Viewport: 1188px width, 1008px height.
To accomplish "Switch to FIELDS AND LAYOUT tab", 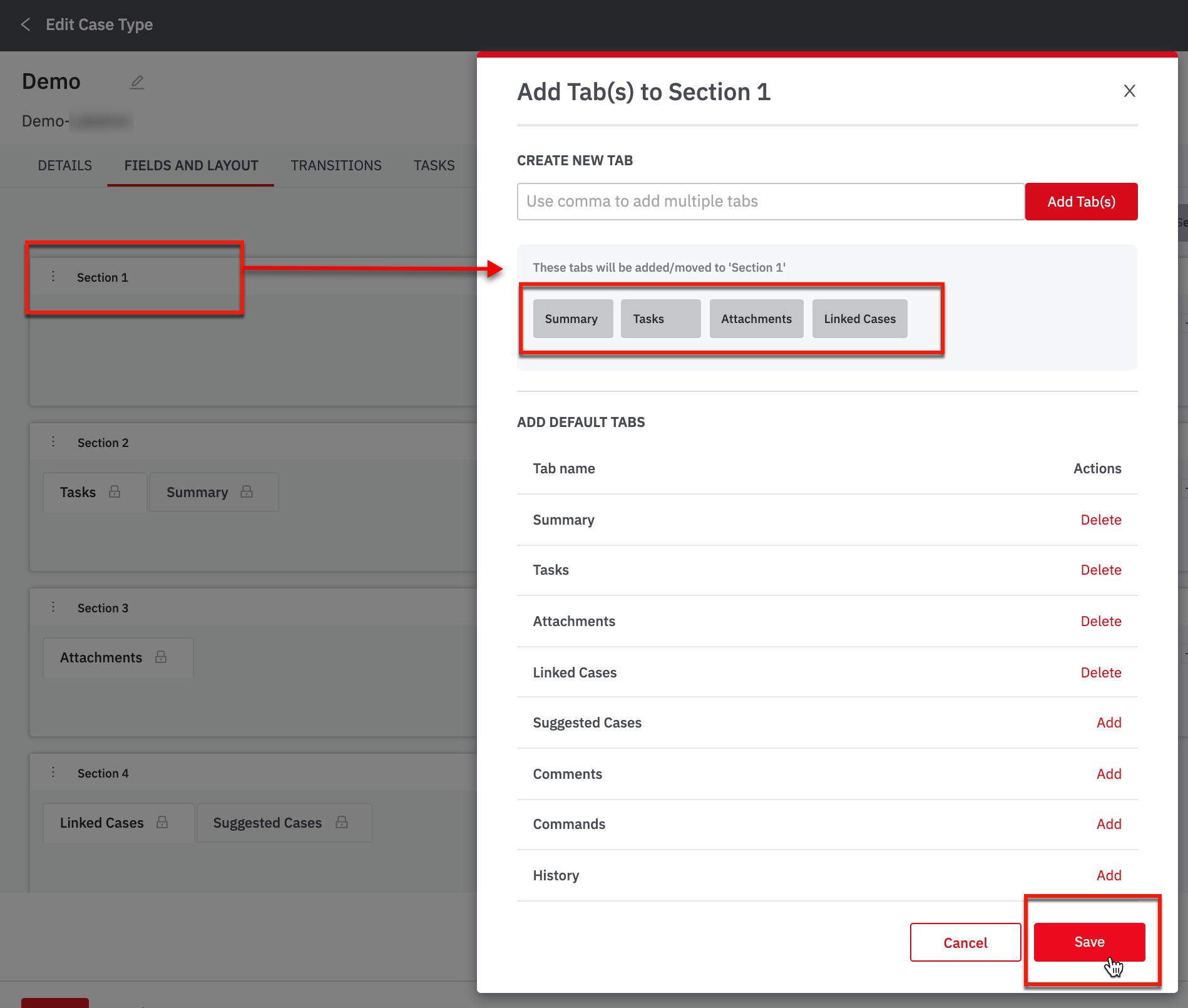I will (x=191, y=165).
